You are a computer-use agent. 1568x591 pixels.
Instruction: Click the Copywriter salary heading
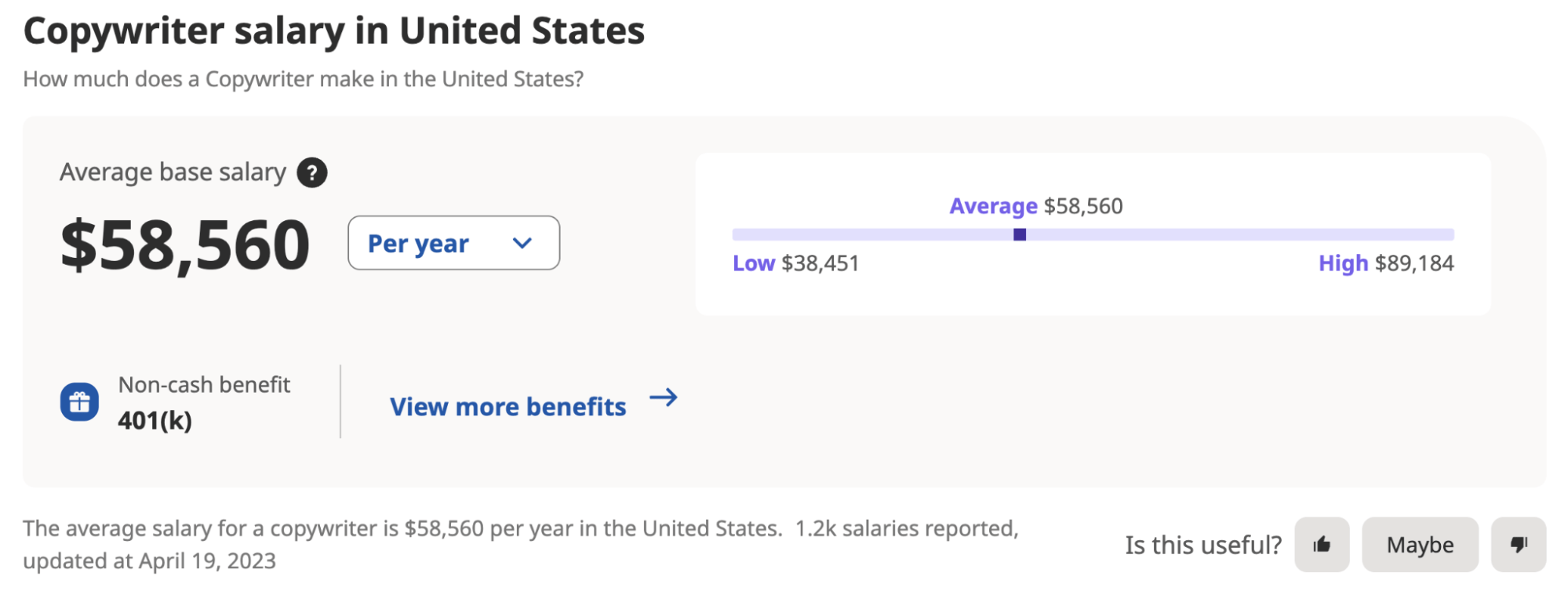coord(334,31)
